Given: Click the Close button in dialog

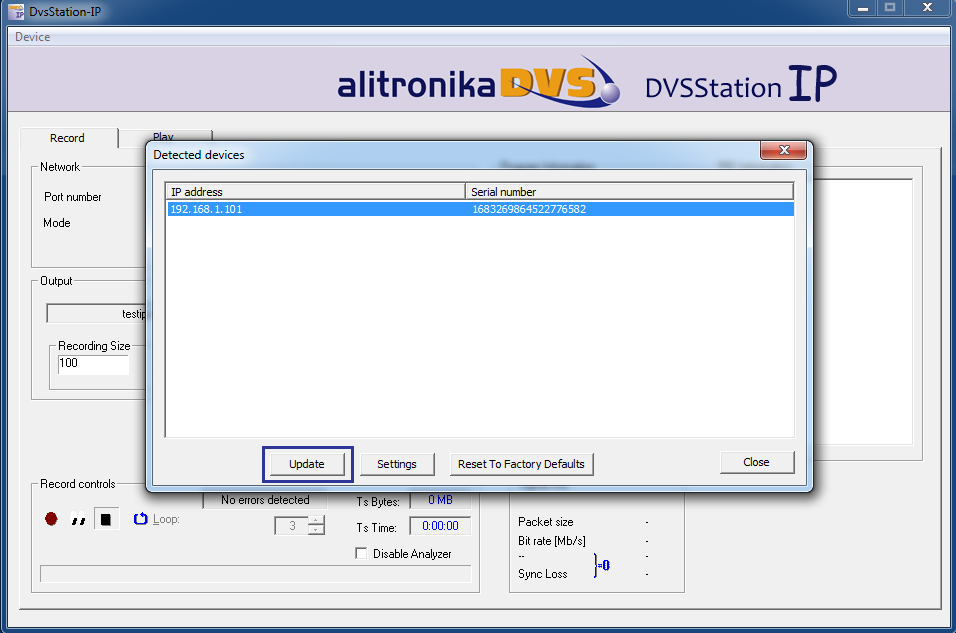Looking at the screenshot, I should (x=756, y=462).
